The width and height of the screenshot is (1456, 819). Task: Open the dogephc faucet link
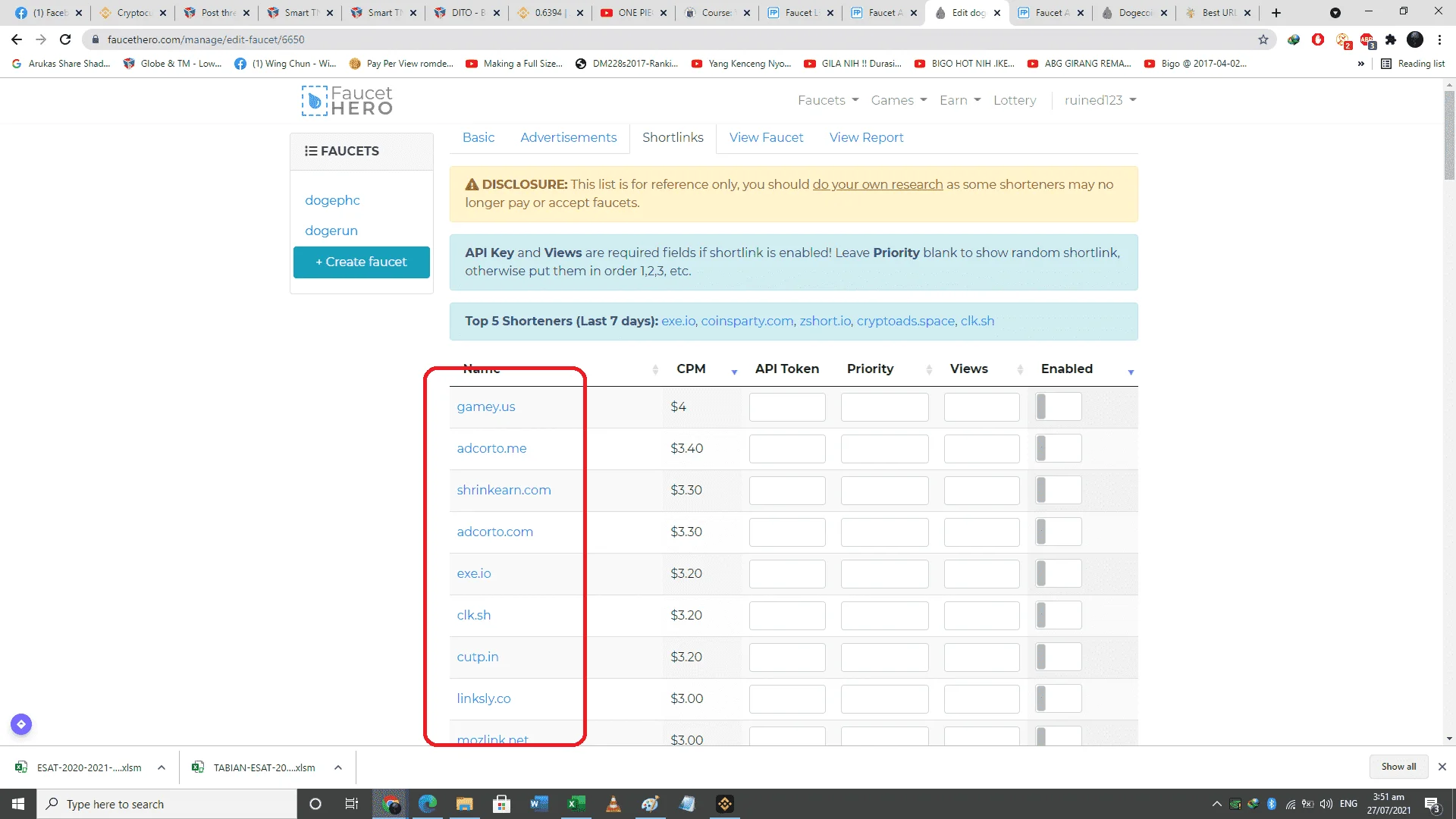coord(332,200)
